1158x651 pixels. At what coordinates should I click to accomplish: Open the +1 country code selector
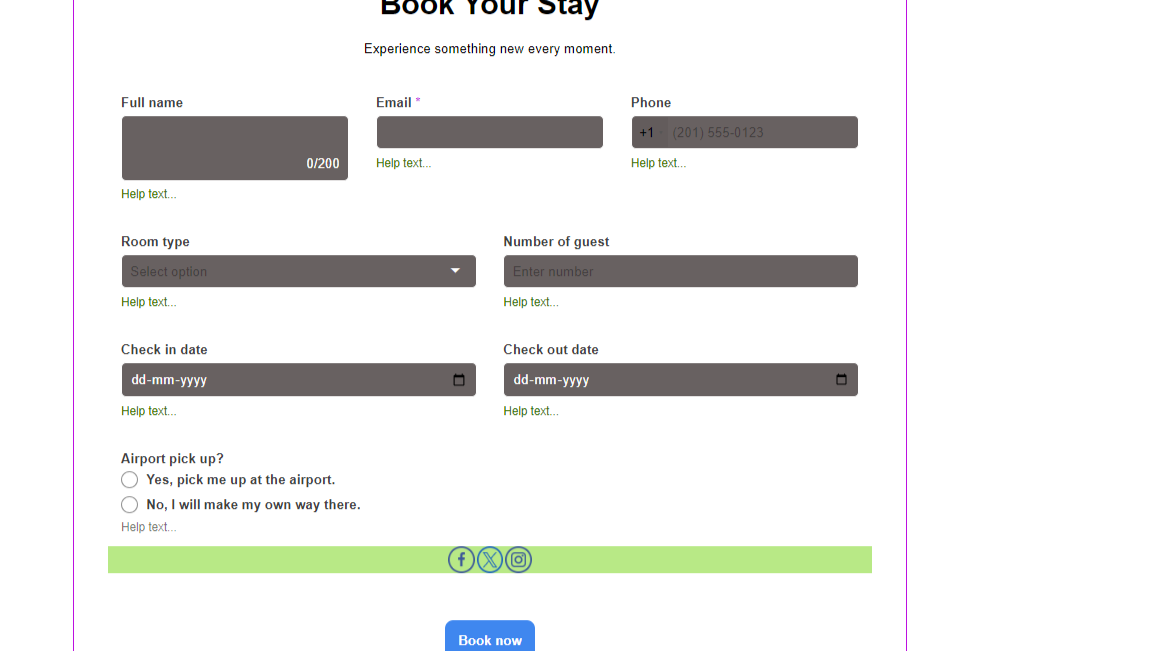(649, 132)
